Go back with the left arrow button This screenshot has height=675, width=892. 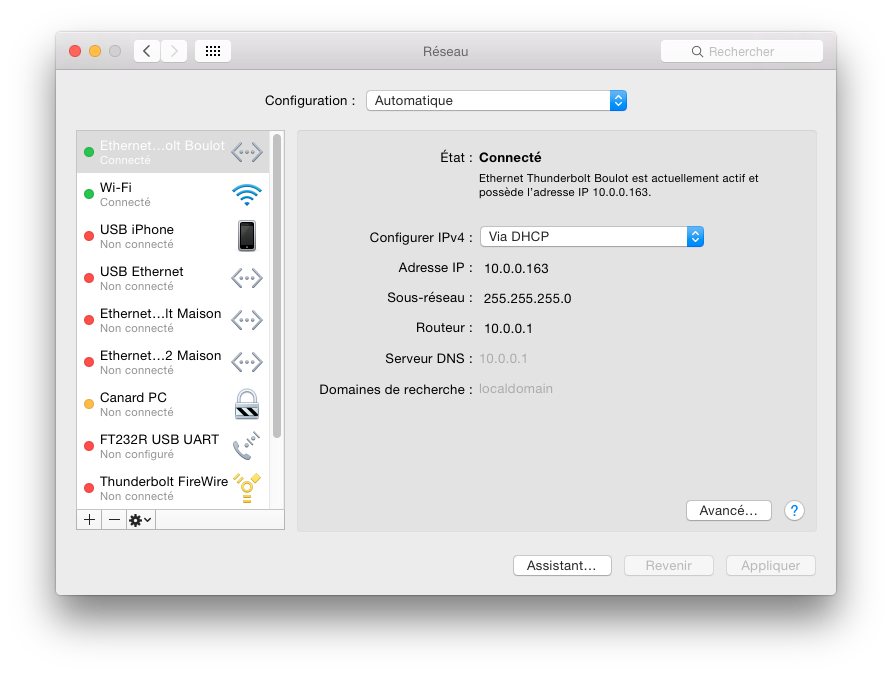(x=147, y=51)
